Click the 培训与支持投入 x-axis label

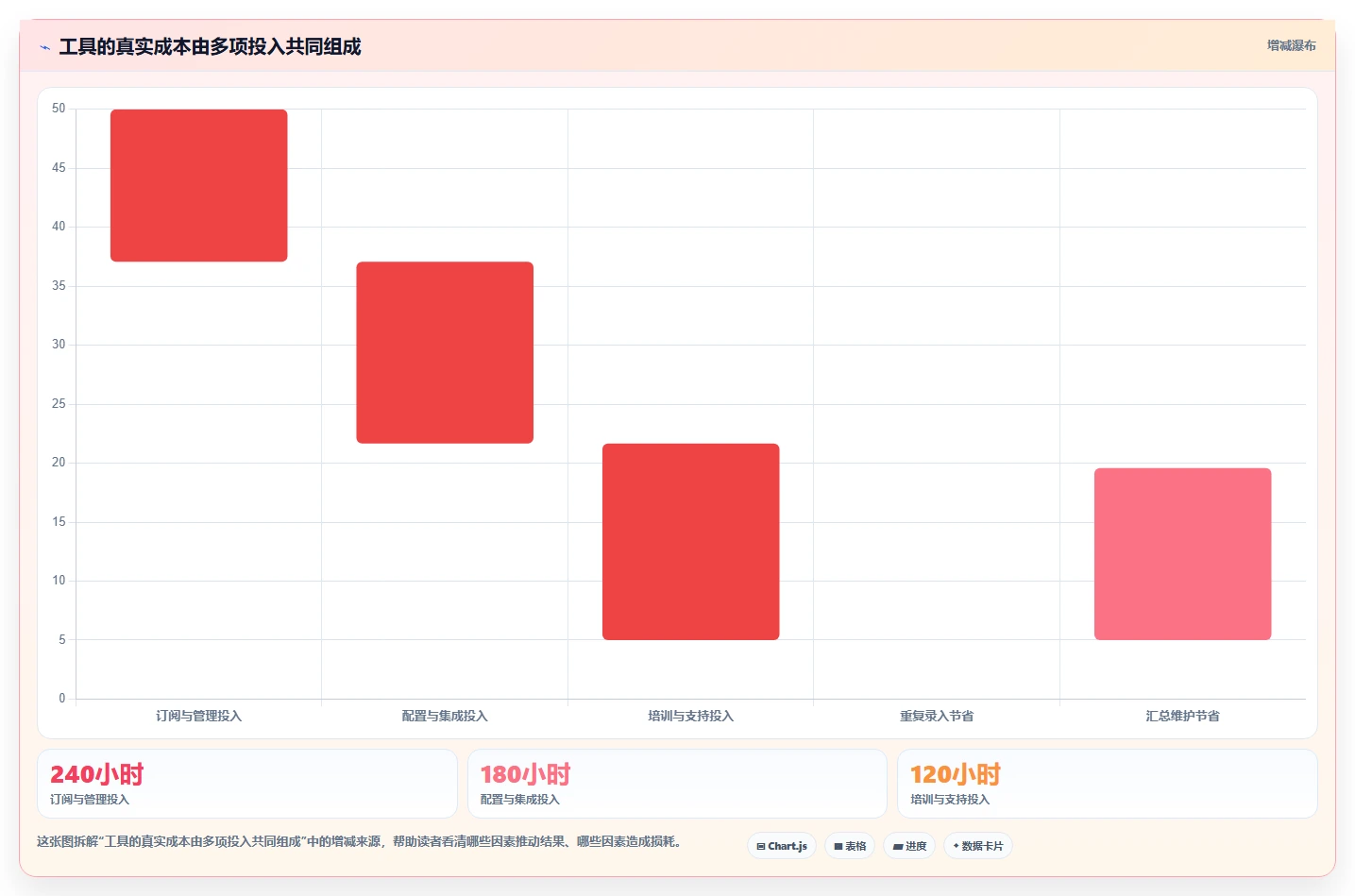[691, 716]
